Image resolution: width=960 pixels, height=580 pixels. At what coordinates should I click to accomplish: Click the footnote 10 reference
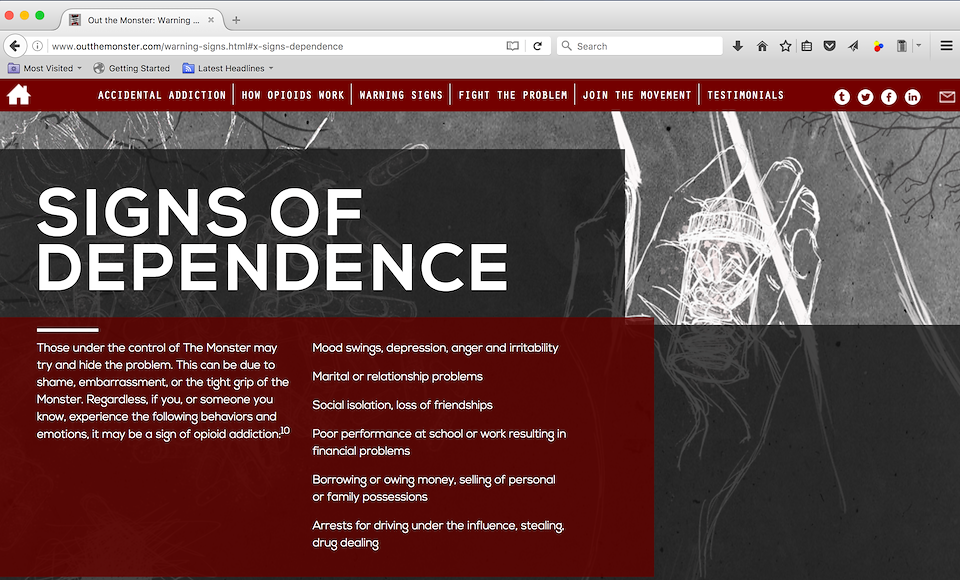(x=285, y=431)
